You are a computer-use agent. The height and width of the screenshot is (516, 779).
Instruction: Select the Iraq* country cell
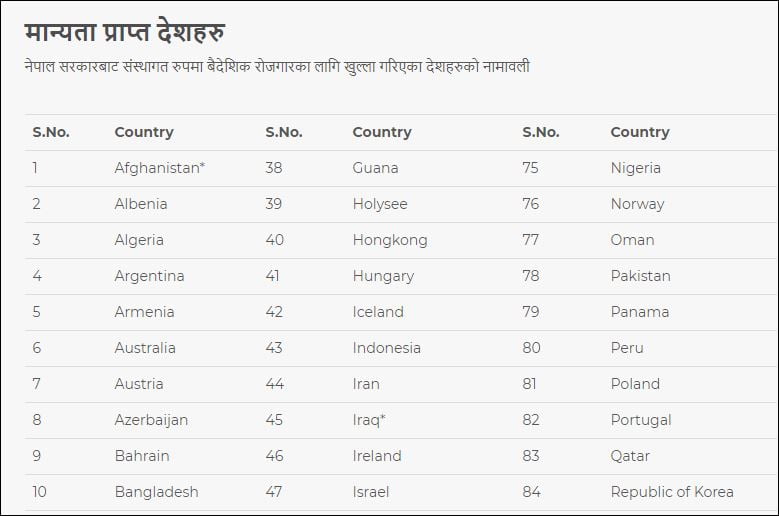click(369, 420)
